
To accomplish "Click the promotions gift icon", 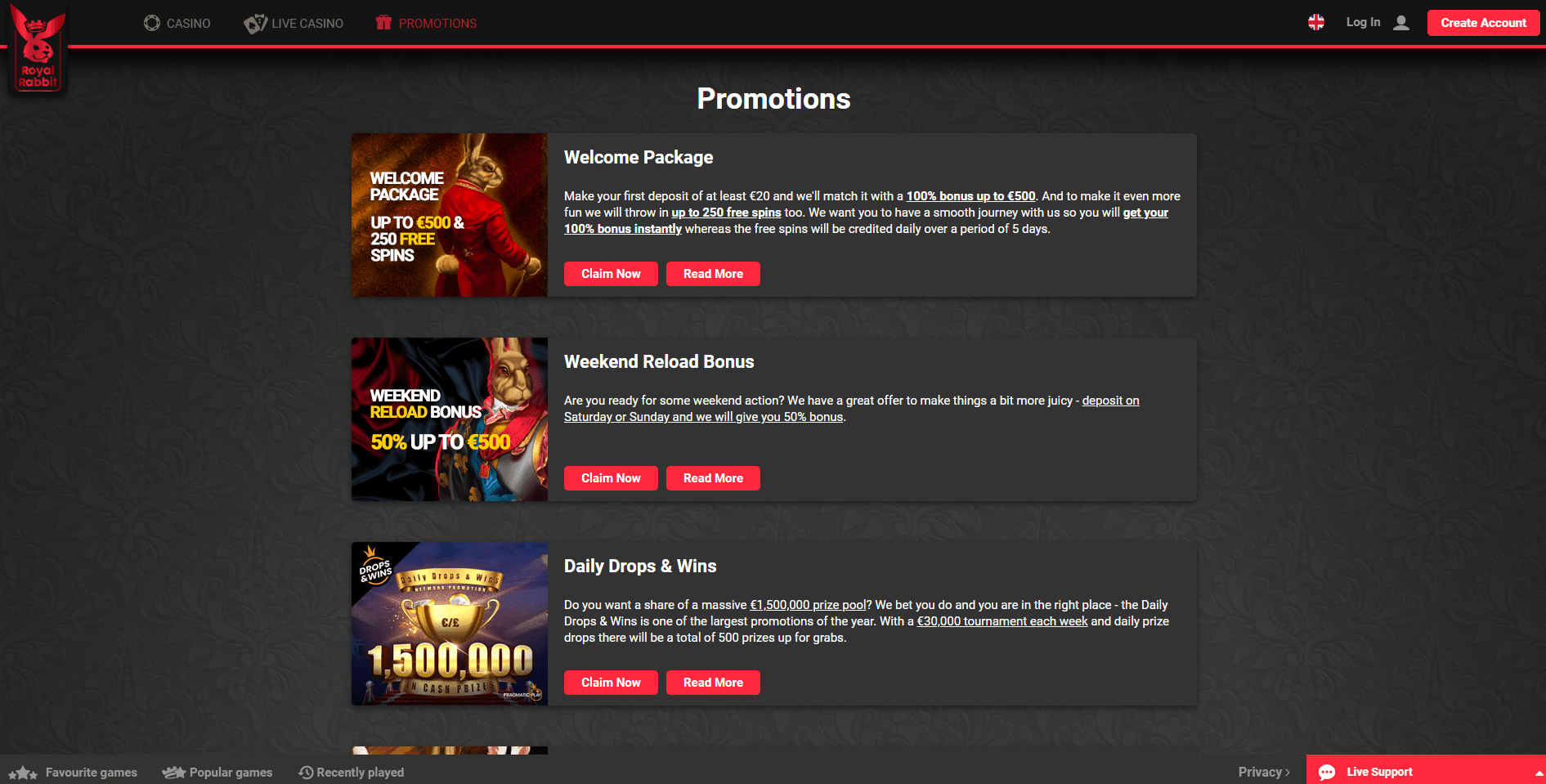I will point(383,23).
